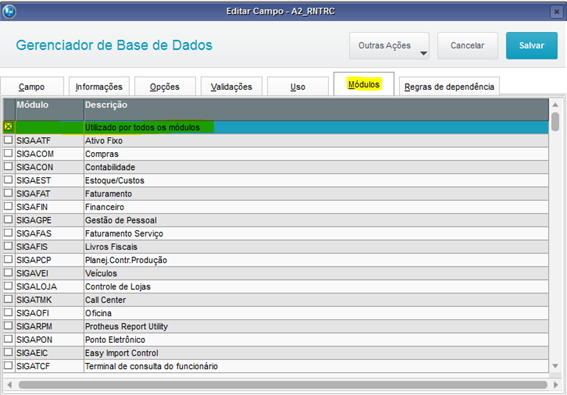Screen dimensions: 567x395
Task: Close the Editar Campo window
Action: (x=557, y=12)
